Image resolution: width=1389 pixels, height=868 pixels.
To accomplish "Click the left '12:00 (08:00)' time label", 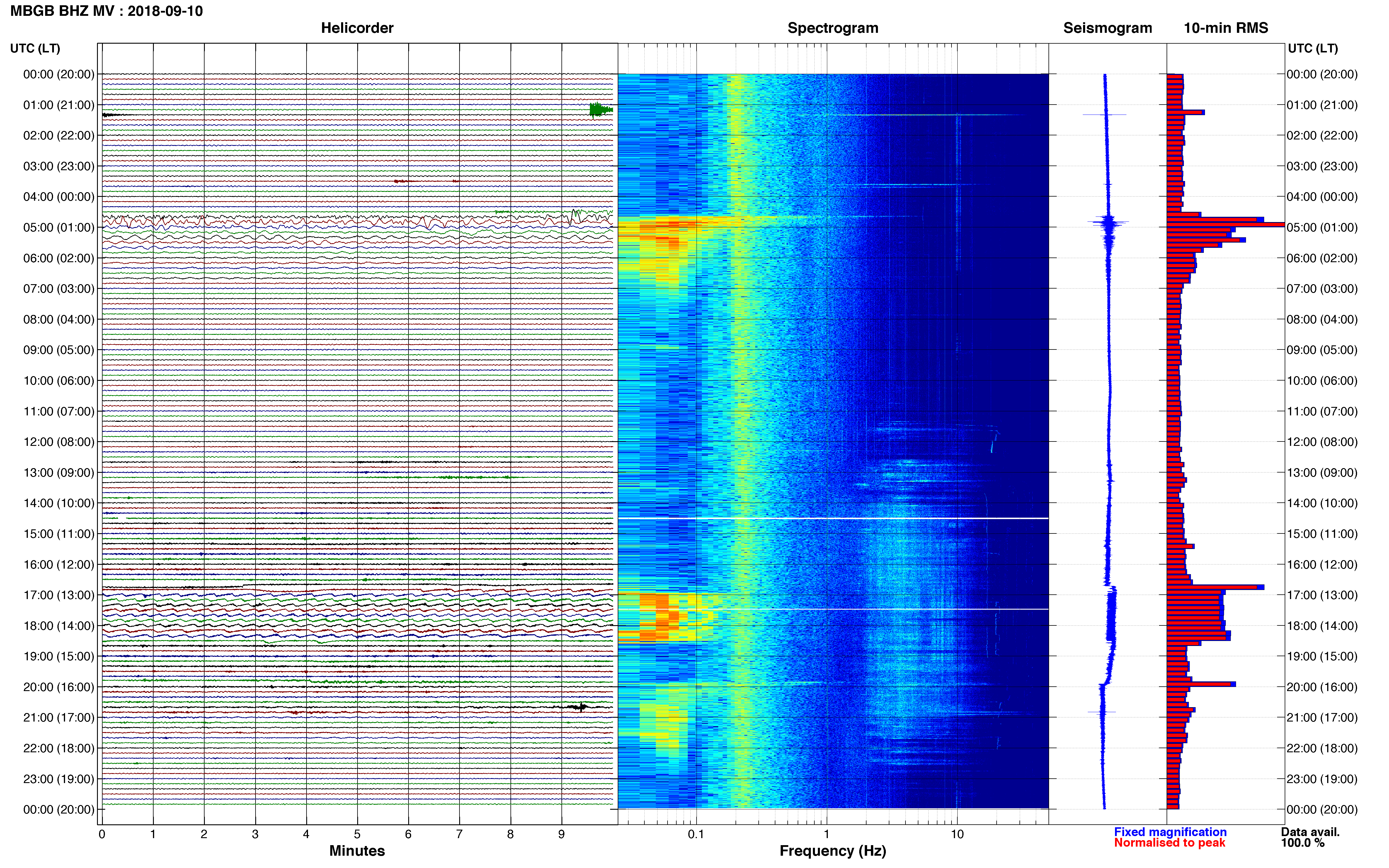I will [59, 442].
